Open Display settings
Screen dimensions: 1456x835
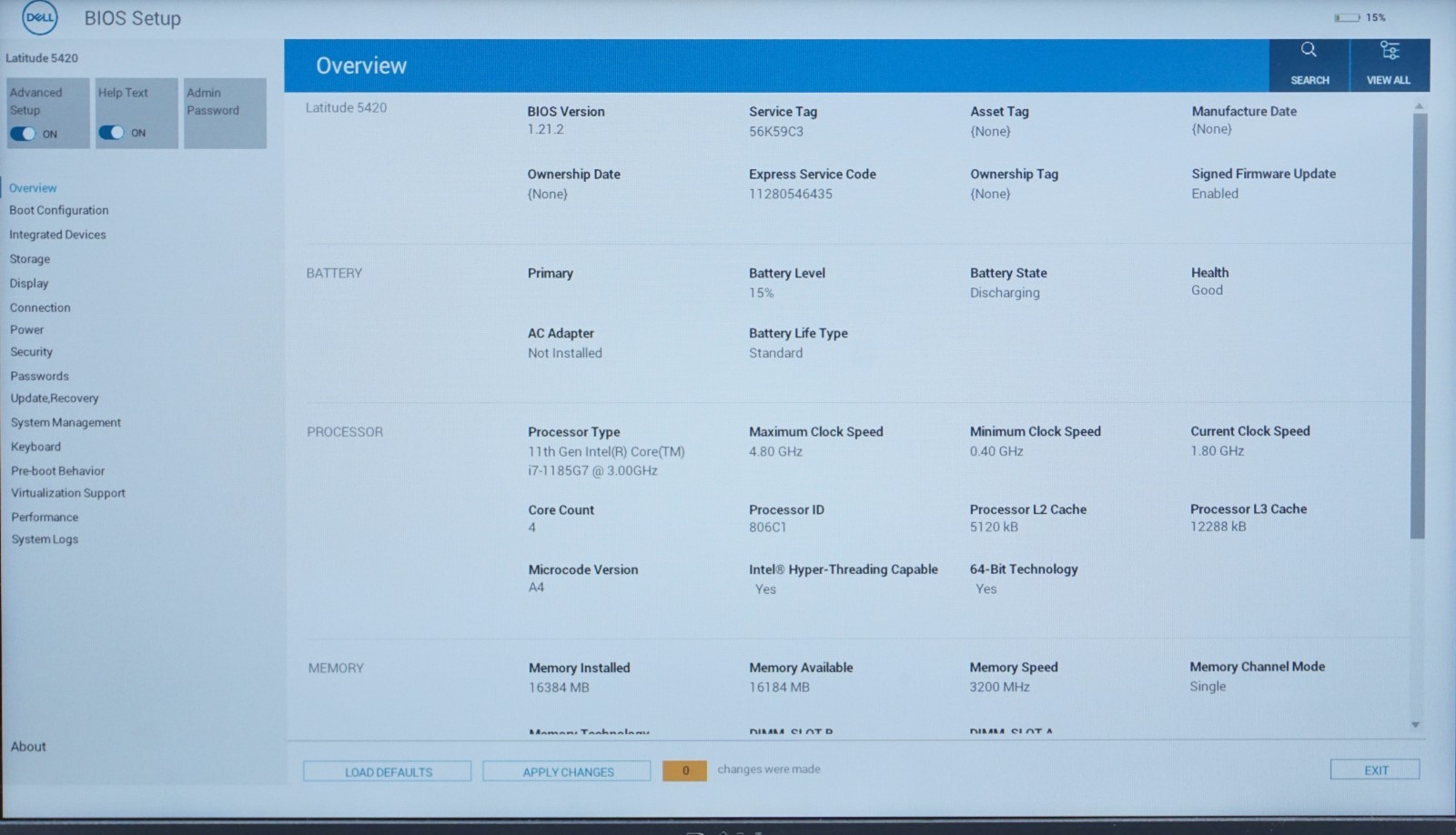[29, 284]
